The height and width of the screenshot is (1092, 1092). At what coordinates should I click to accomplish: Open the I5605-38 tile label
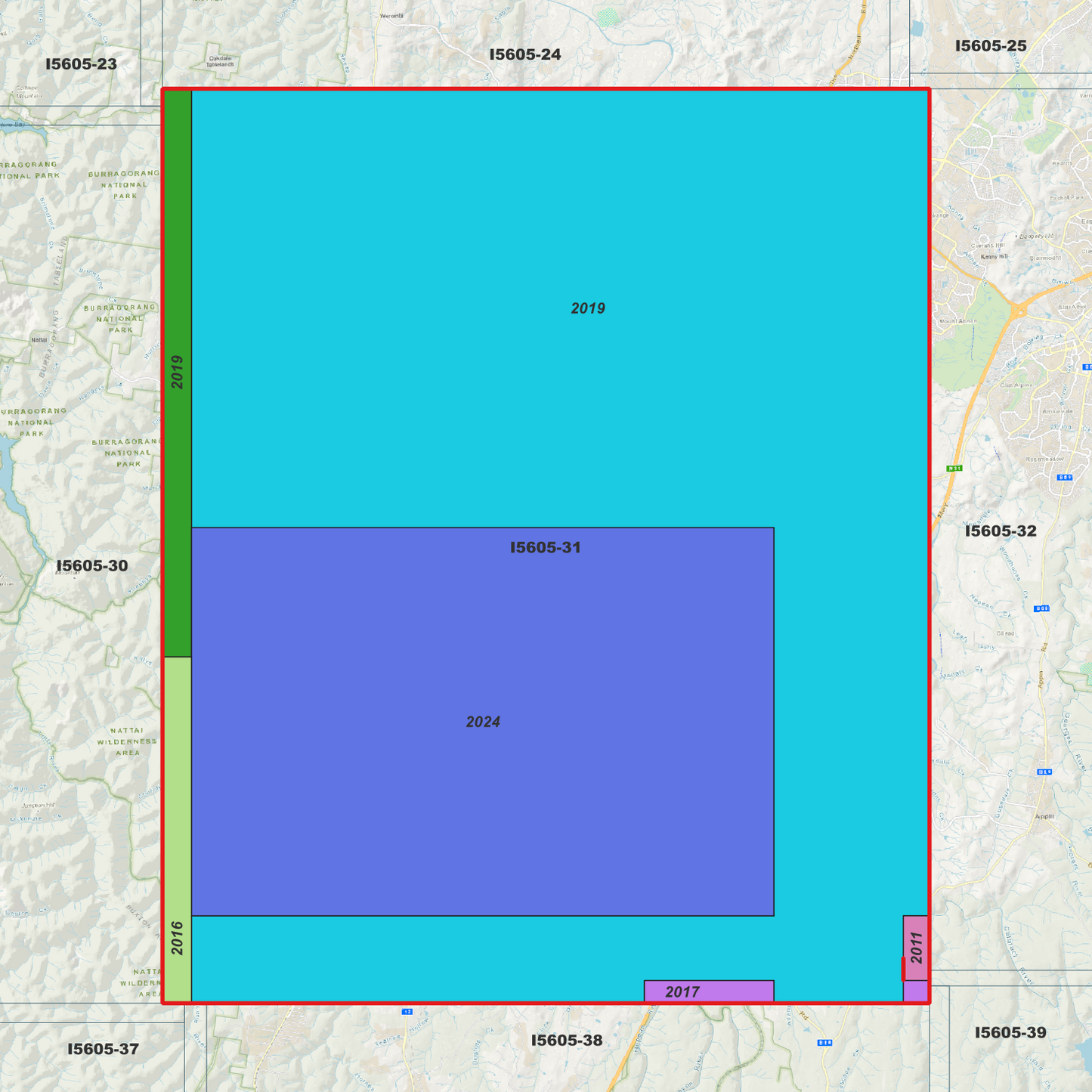pos(567,1041)
